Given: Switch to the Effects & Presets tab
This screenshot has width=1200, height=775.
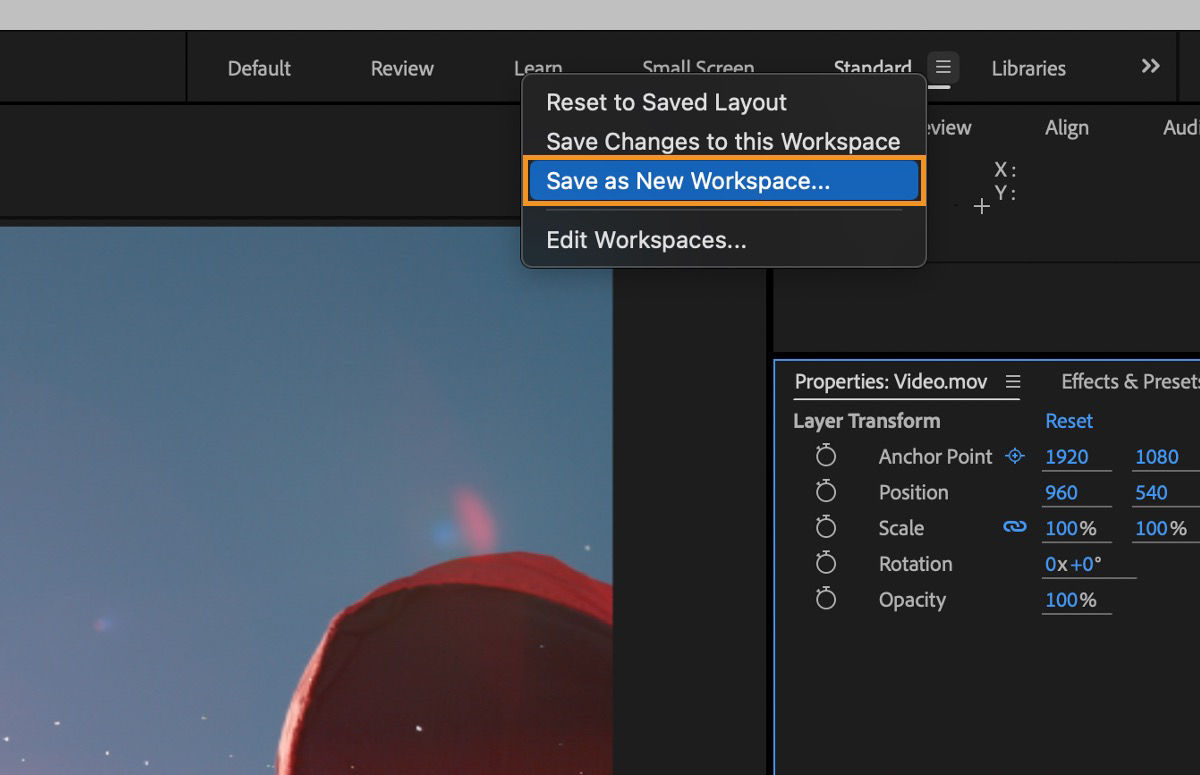Looking at the screenshot, I should pyautogui.click(x=1129, y=382).
